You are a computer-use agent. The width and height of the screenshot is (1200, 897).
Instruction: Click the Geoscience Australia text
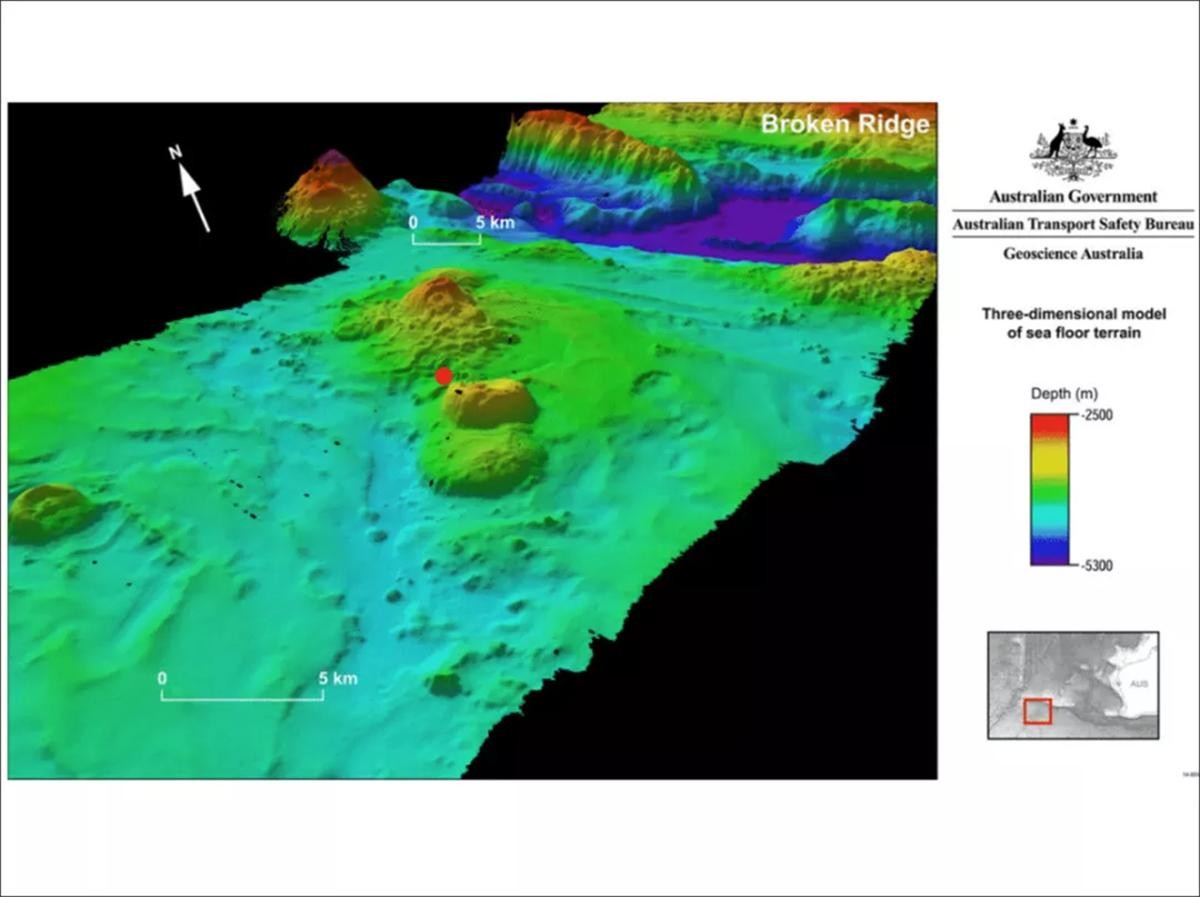click(x=1073, y=254)
